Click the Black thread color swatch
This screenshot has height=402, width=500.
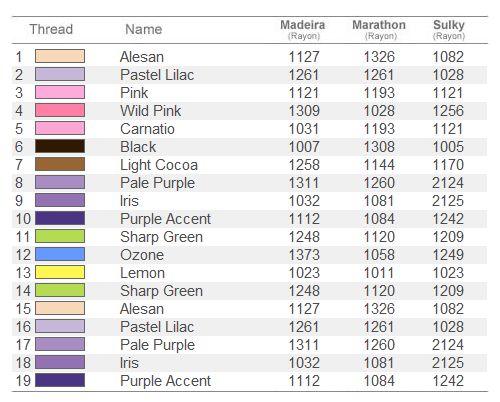point(60,146)
